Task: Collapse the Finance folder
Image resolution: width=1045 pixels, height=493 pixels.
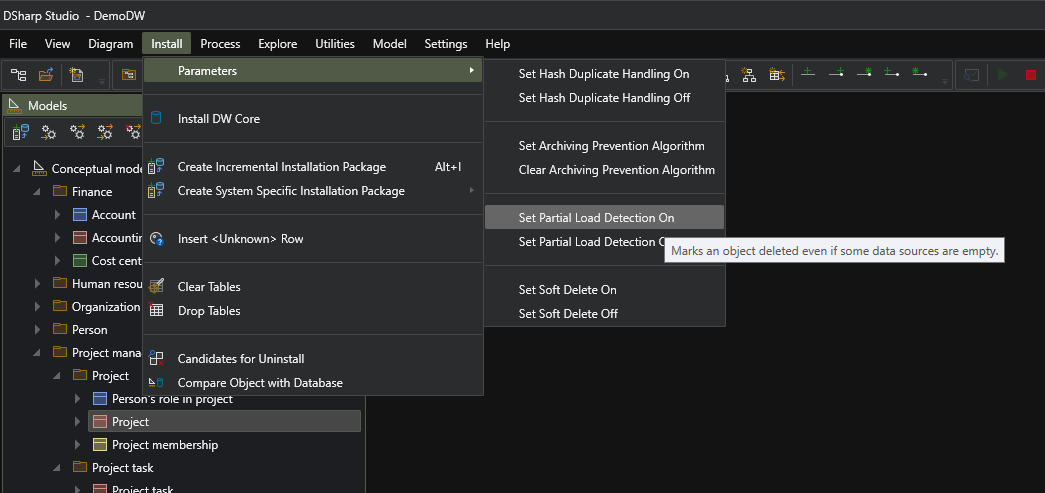Action: pos(37,192)
